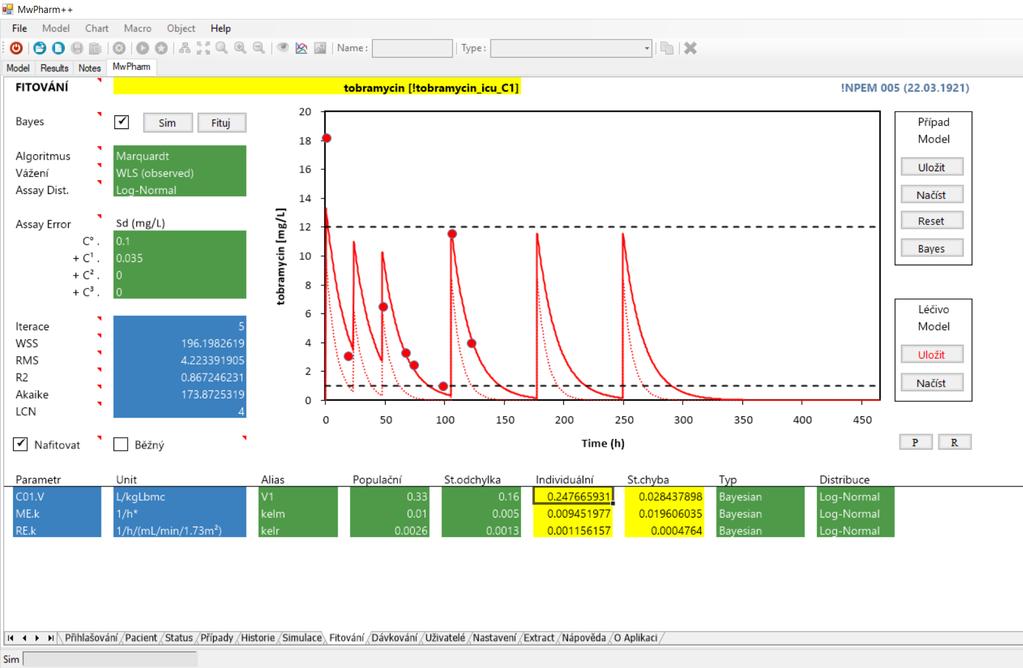Open the Nastavení sheet tab
Image resolution: width=1023 pixels, height=668 pixels.
pyautogui.click(x=494, y=638)
